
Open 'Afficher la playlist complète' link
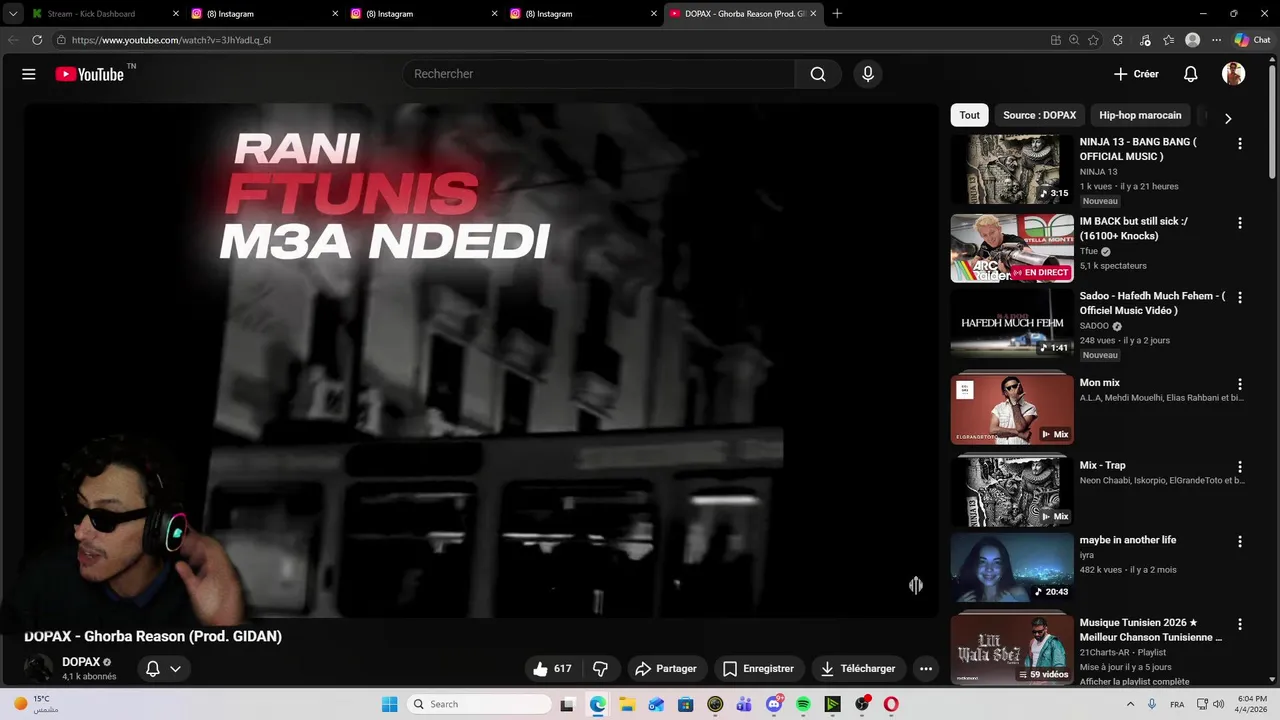1134,681
